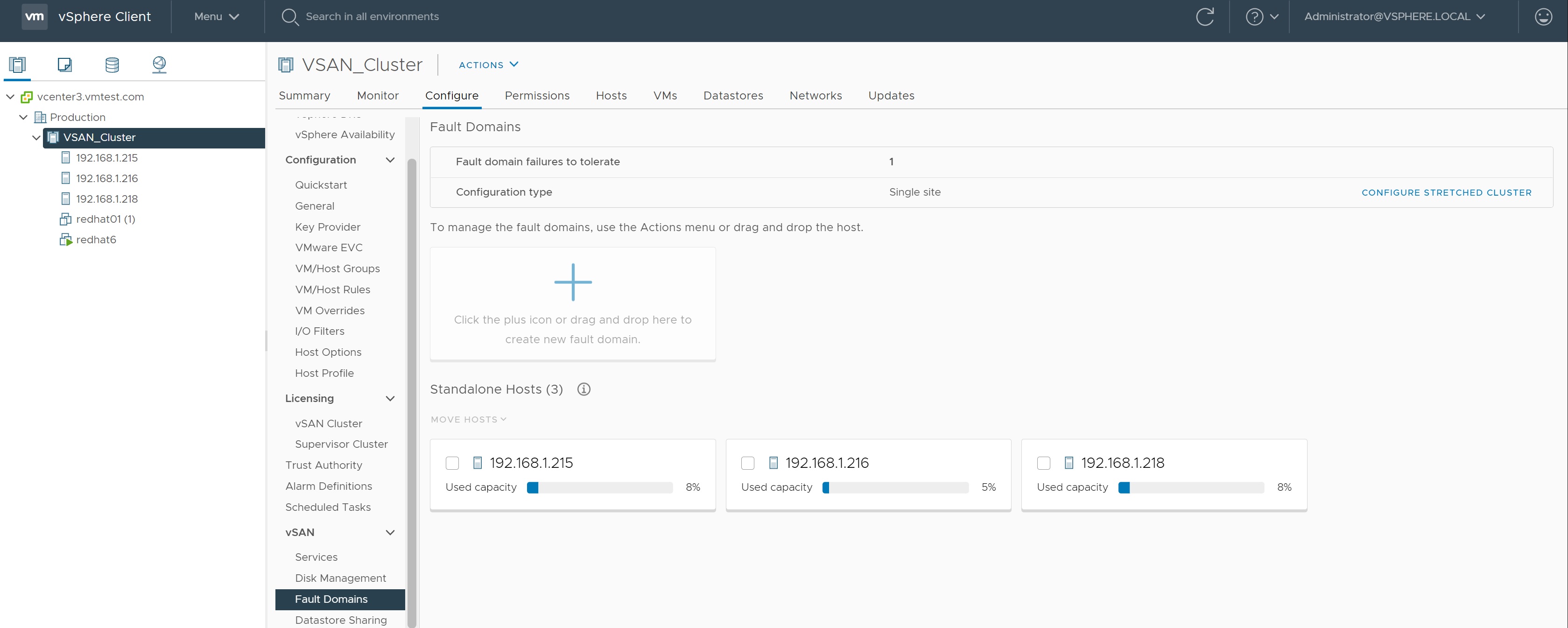Screen dimensions: 1568x628
Task: Collapse the Configuration section
Action: pos(390,160)
